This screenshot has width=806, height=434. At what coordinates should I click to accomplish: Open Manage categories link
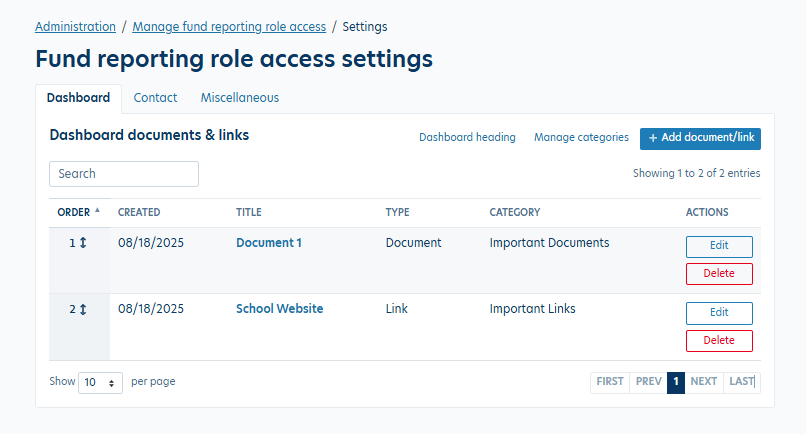pyautogui.click(x=581, y=138)
